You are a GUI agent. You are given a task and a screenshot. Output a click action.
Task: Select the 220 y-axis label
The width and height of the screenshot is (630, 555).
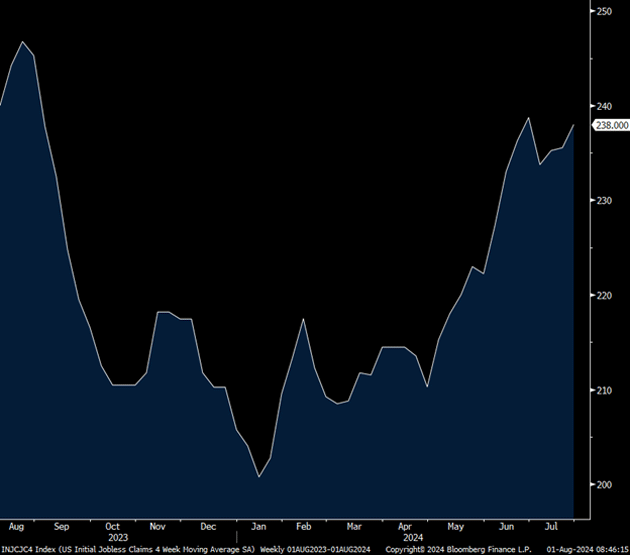click(604, 296)
